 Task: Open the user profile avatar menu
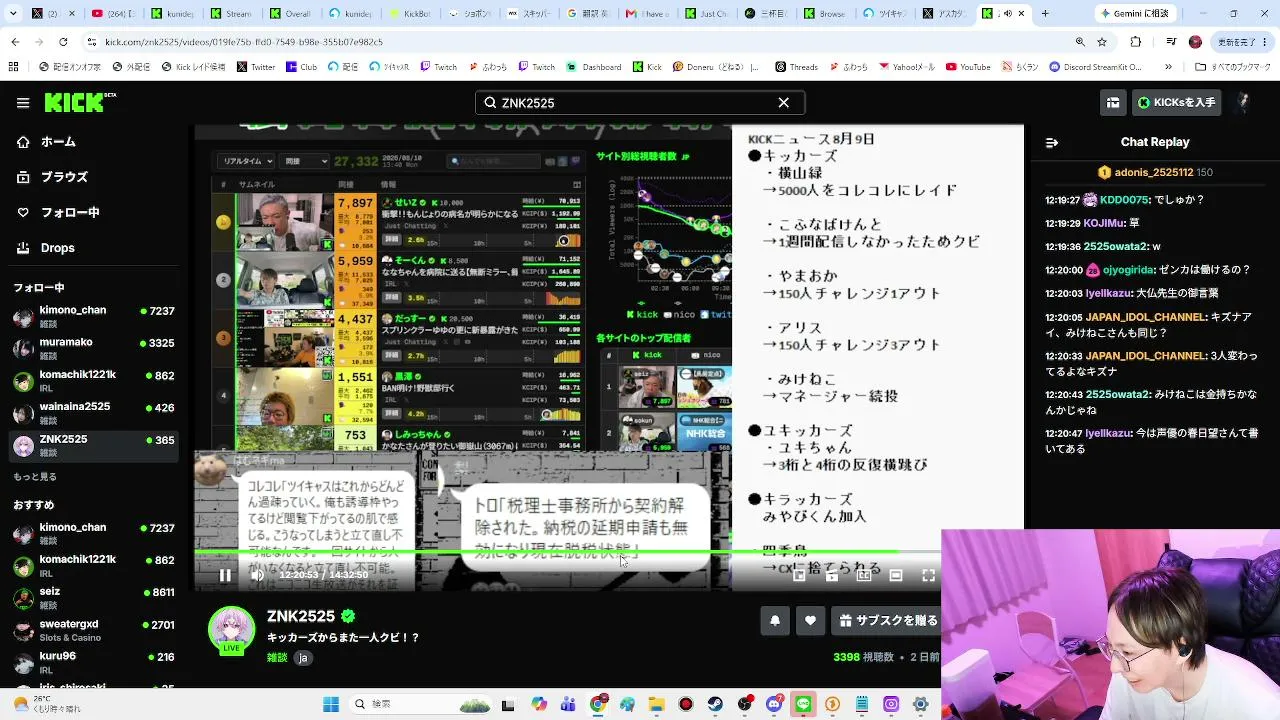(1244, 102)
